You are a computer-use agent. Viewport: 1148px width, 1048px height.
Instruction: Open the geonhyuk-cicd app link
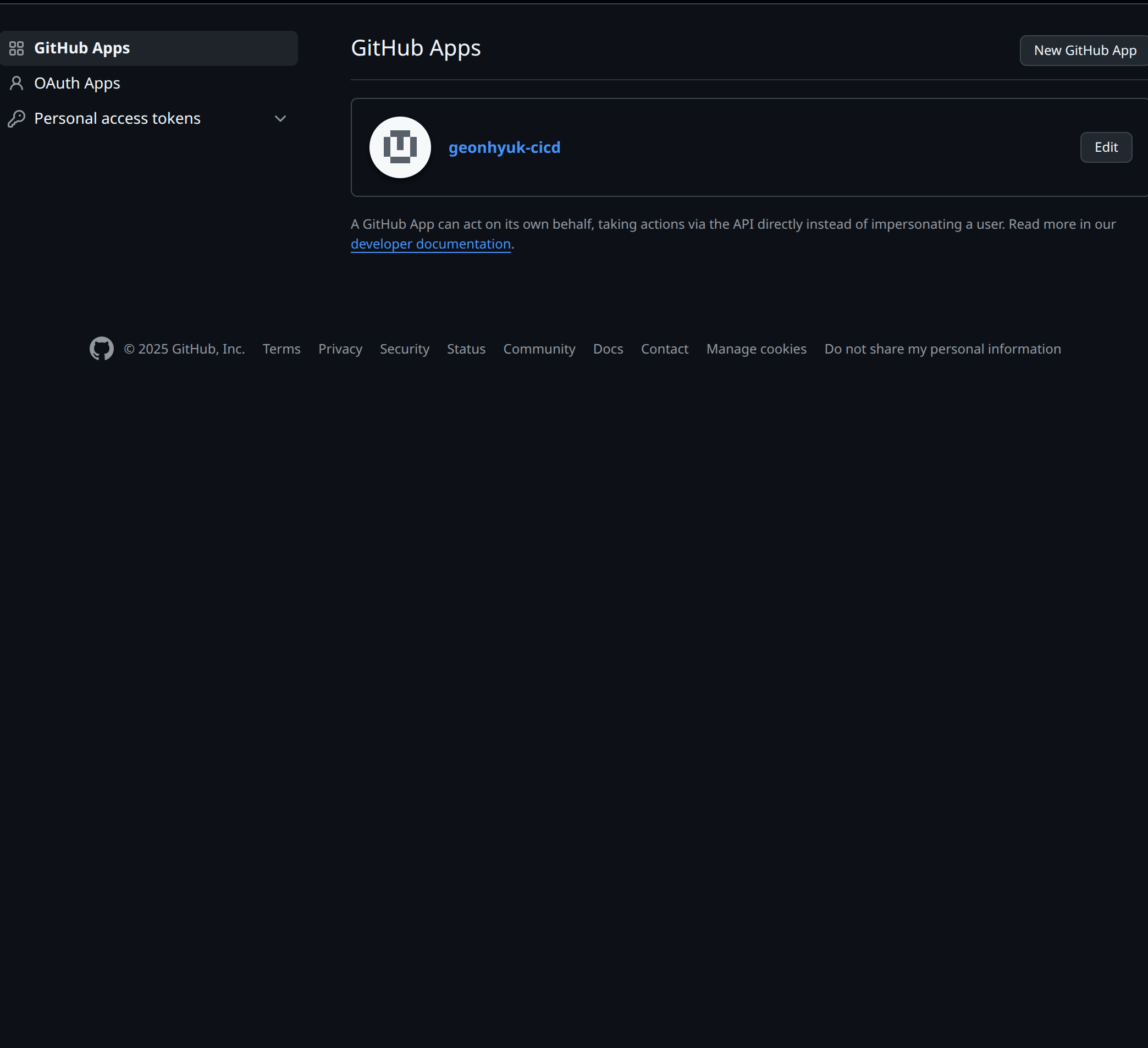click(504, 147)
